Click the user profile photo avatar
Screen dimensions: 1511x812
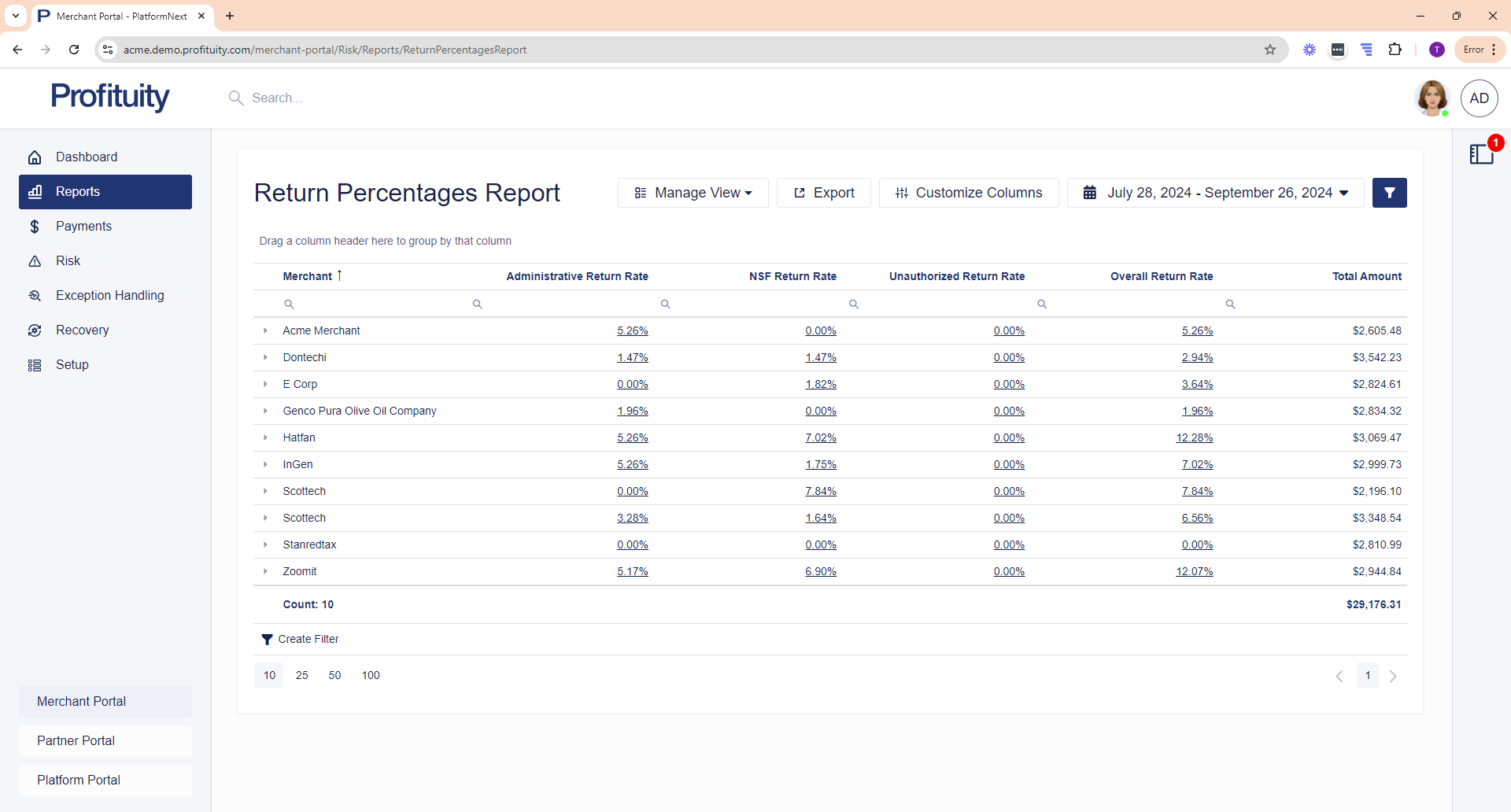pyautogui.click(x=1432, y=98)
